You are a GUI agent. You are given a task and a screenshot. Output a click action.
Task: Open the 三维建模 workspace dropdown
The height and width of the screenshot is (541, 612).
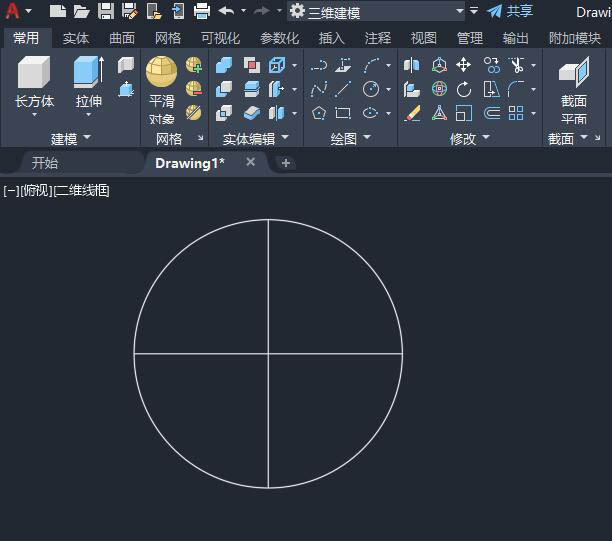[x=459, y=12]
